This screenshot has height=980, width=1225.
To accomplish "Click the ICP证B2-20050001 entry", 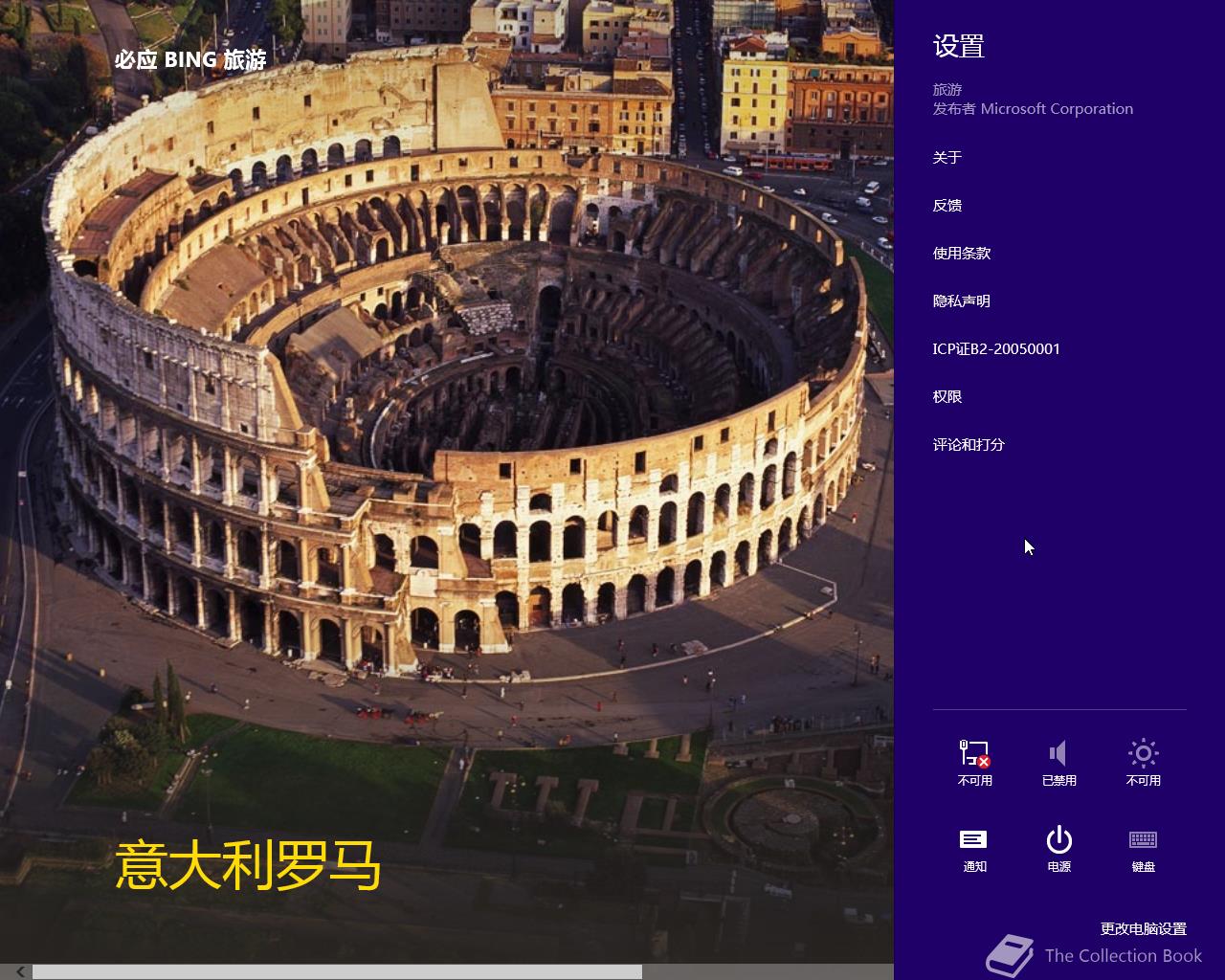I will tap(996, 348).
